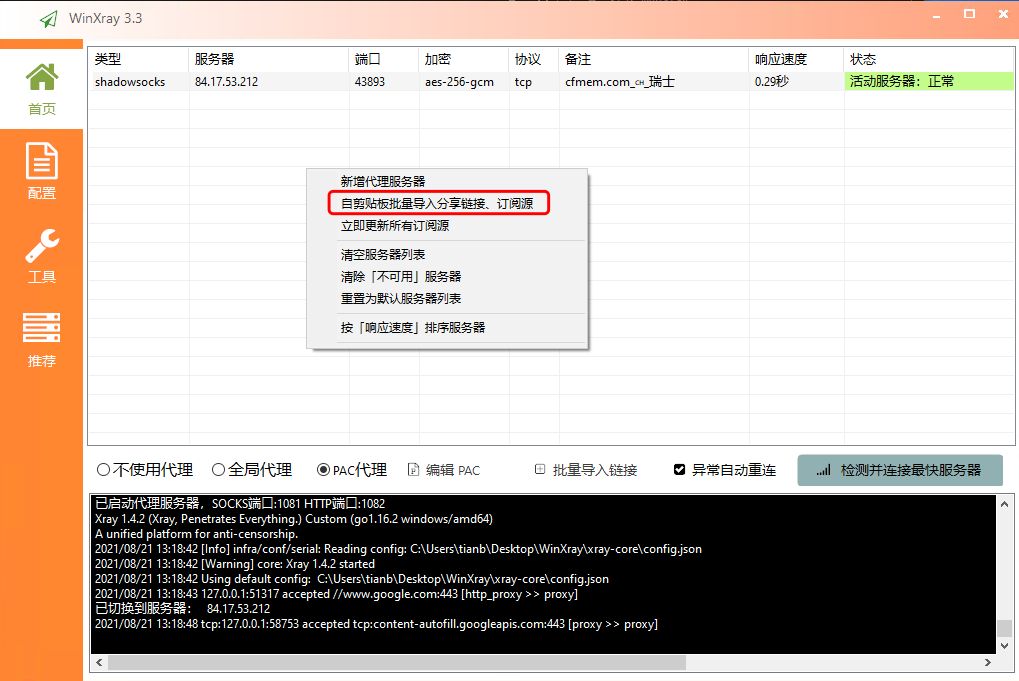This screenshot has height=681, width=1019.
Task: Click the 已启动代理服务器 log line
Action: click(240, 504)
